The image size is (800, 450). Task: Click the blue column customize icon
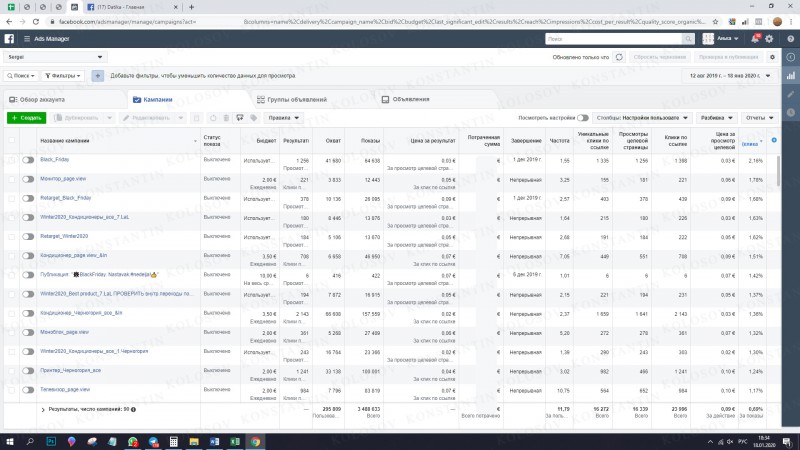click(x=774, y=140)
